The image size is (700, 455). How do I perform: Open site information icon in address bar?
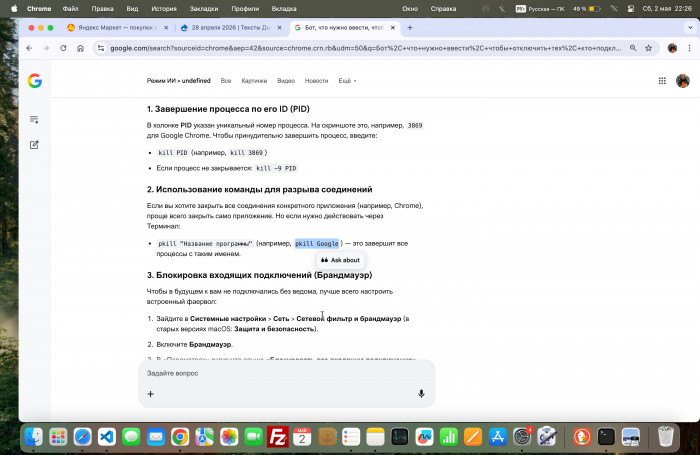point(101,48)
